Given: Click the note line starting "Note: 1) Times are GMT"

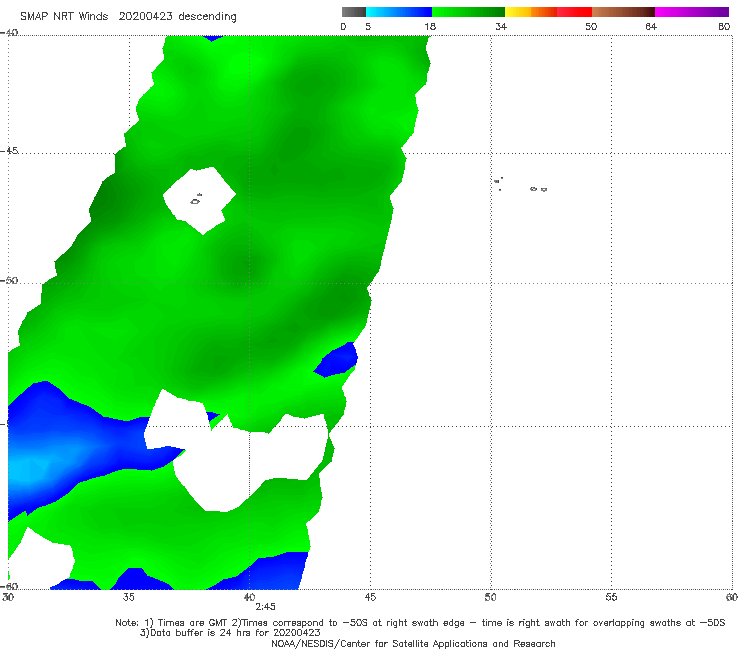Looking at the screenshot, I should (x=420, y=623).
